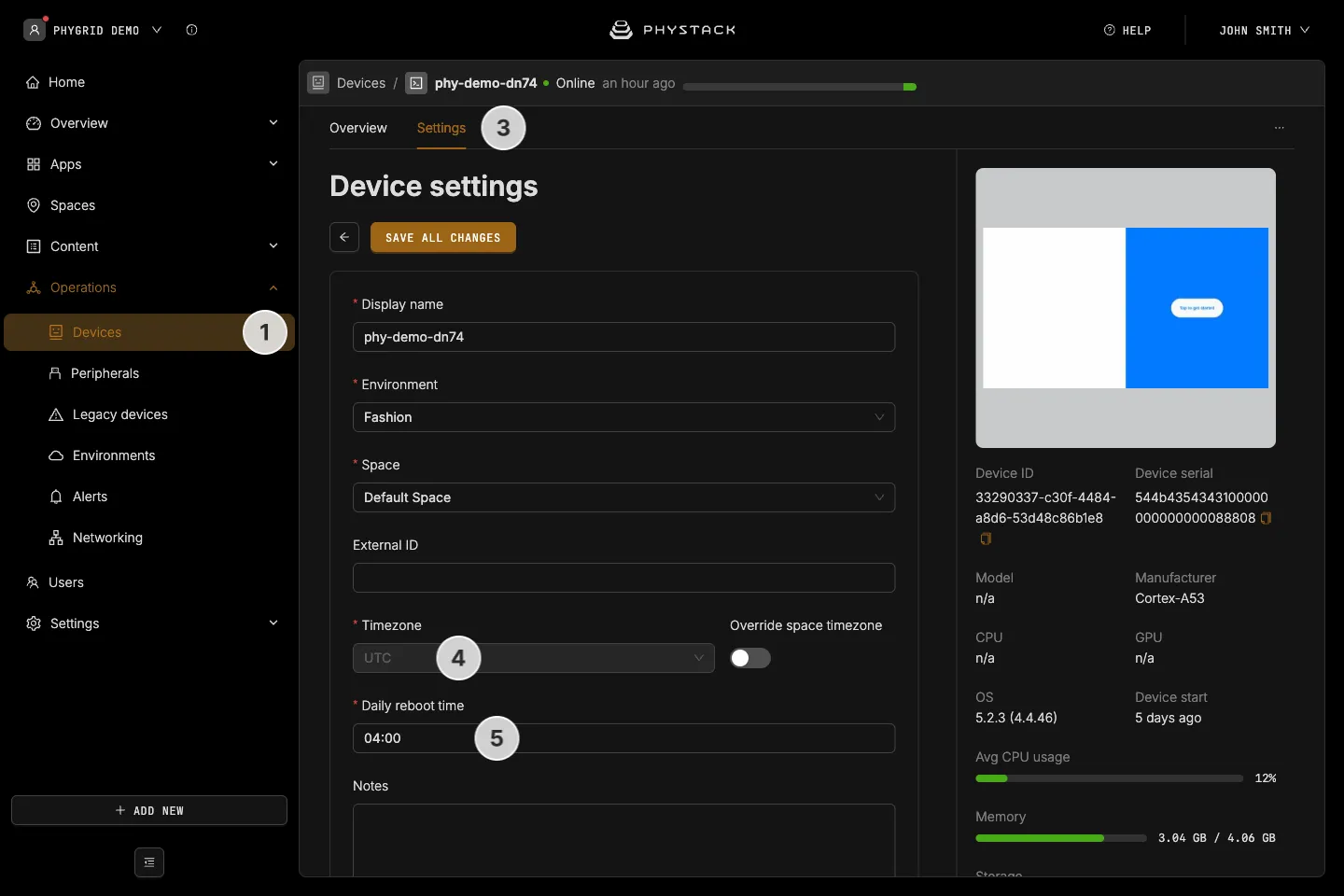Screen dimensions: 1344x896
Task: Click the back arrow button
Action: click(344, 237)
